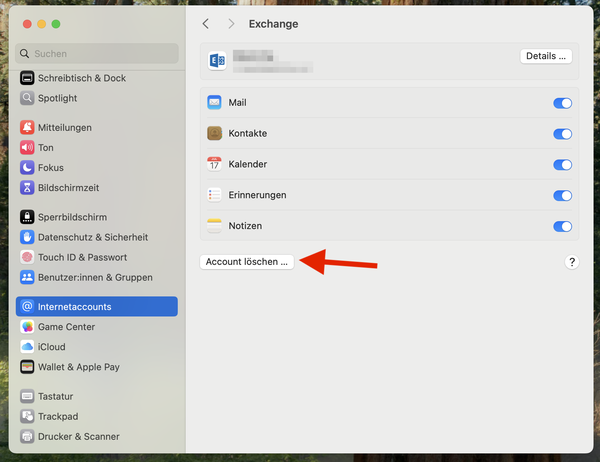Click the Spotlight magnifier icon in sidebar

(27, 98)
